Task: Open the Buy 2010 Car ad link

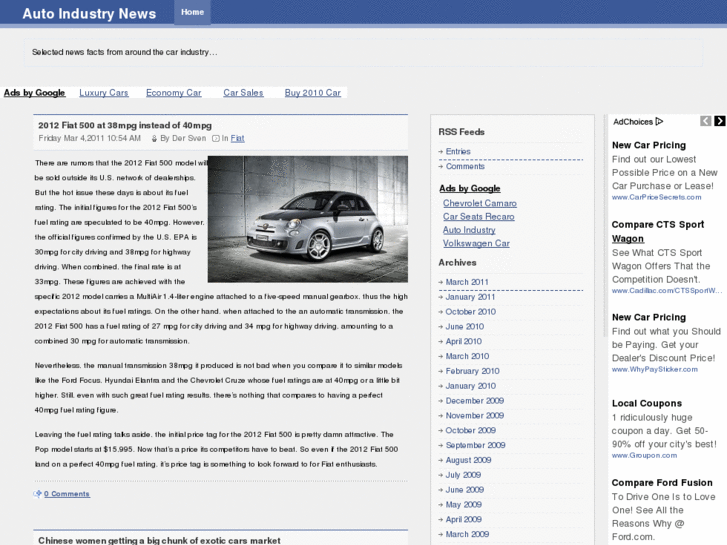Action: coord(312,93)
